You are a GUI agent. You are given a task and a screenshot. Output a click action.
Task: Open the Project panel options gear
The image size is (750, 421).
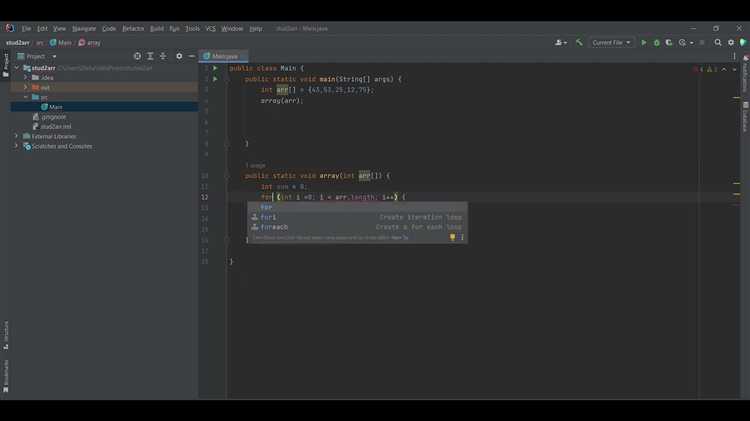coord(179,56)
